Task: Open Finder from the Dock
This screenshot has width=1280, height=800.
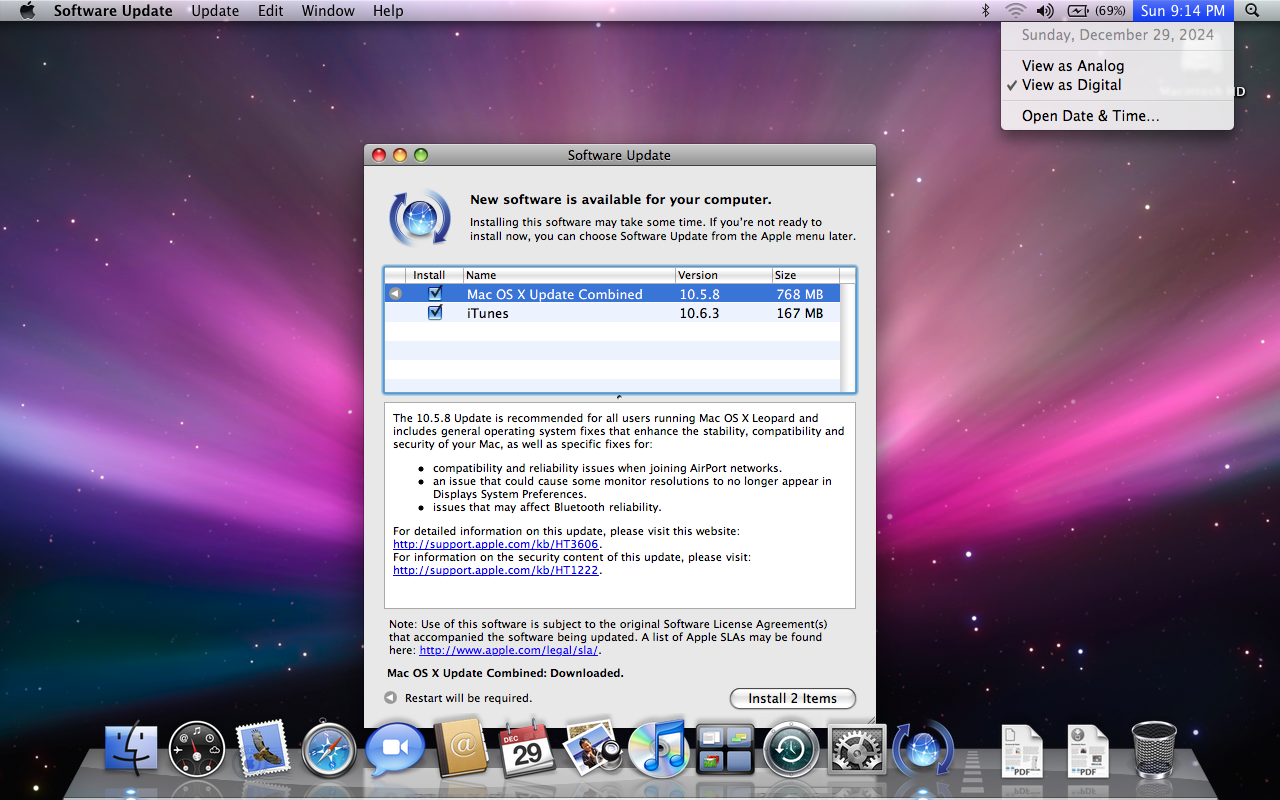Action: (131, 750)
